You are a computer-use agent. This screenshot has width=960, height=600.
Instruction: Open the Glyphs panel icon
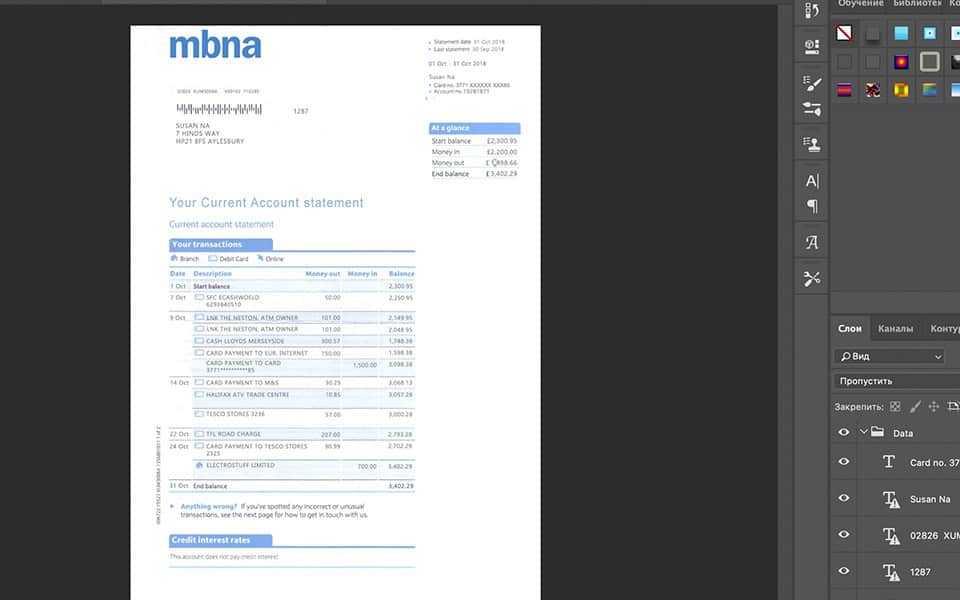[812, 242]
